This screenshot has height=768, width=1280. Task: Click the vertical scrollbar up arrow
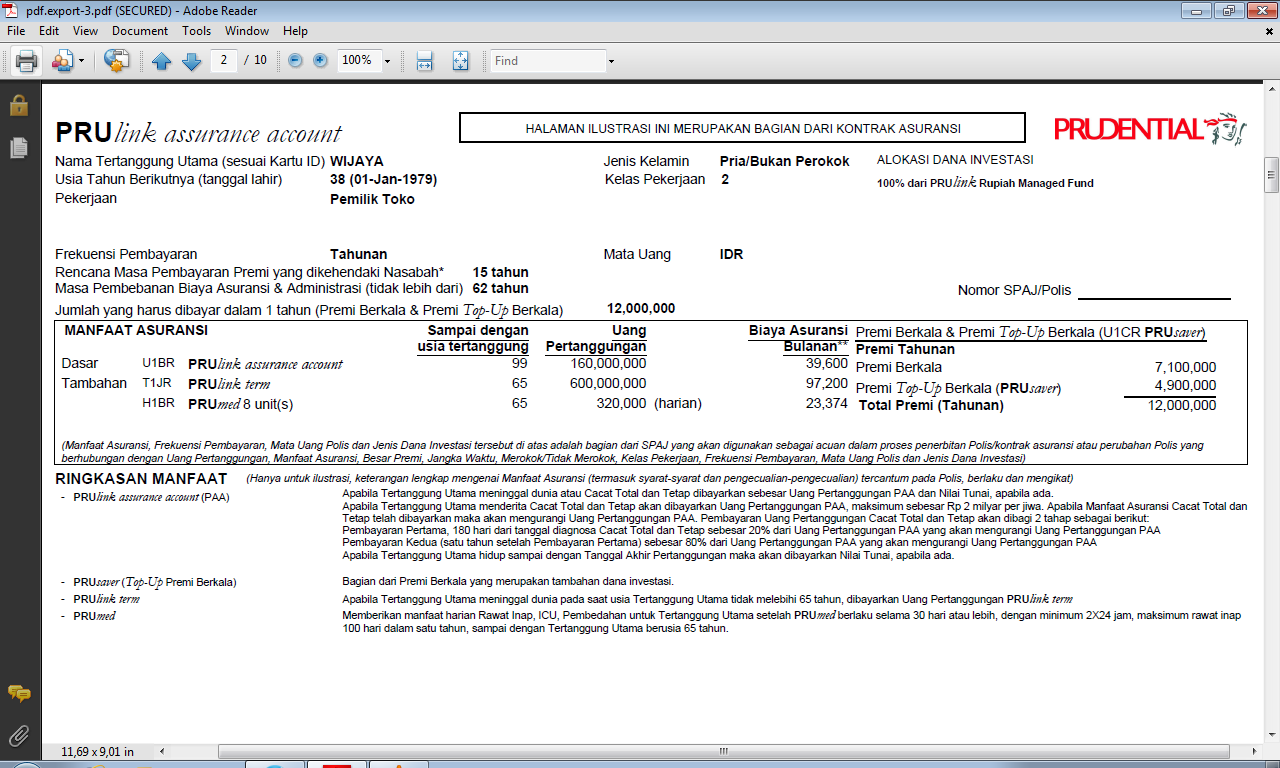click(1271, 89)
